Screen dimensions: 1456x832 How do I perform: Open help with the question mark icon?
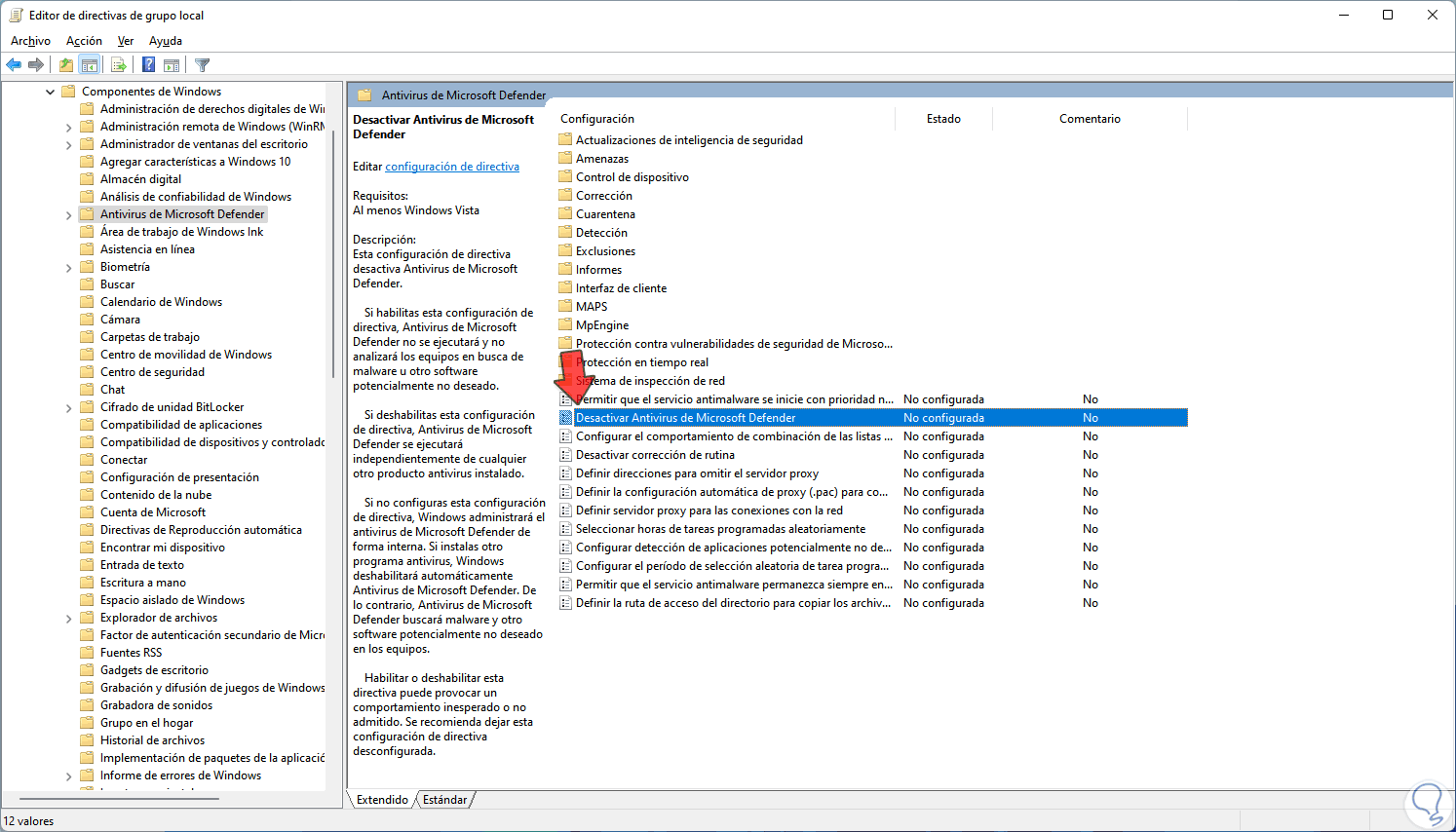click(x=148, y=65)
